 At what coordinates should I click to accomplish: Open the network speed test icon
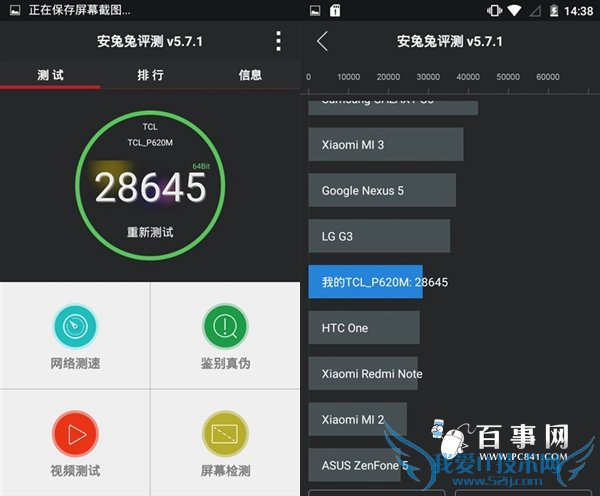[75, 326]
